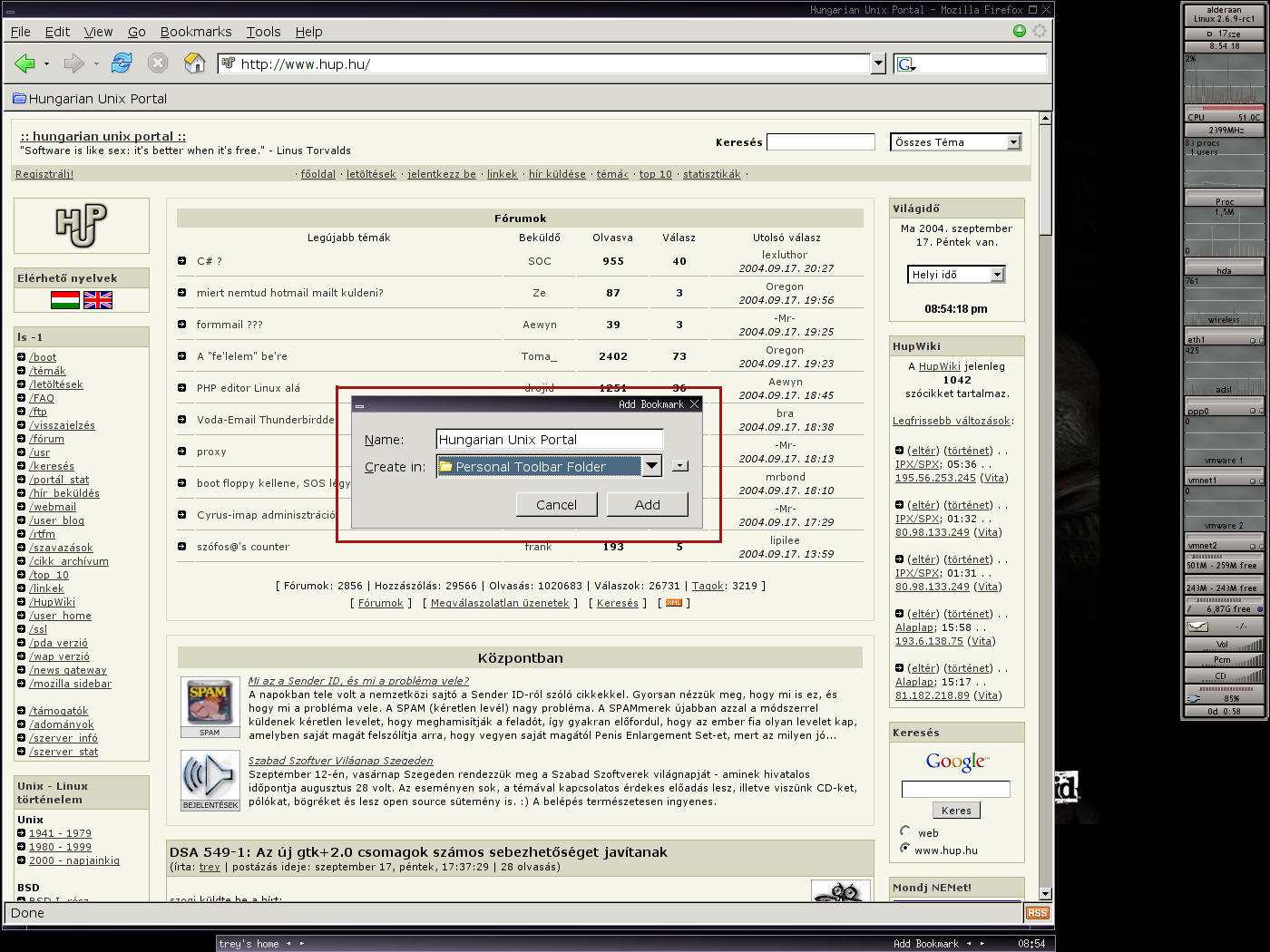Reload the page with the Reload icon
Image resolution: width=1270 pixels, height=952 pixels.
click(122, 63)
